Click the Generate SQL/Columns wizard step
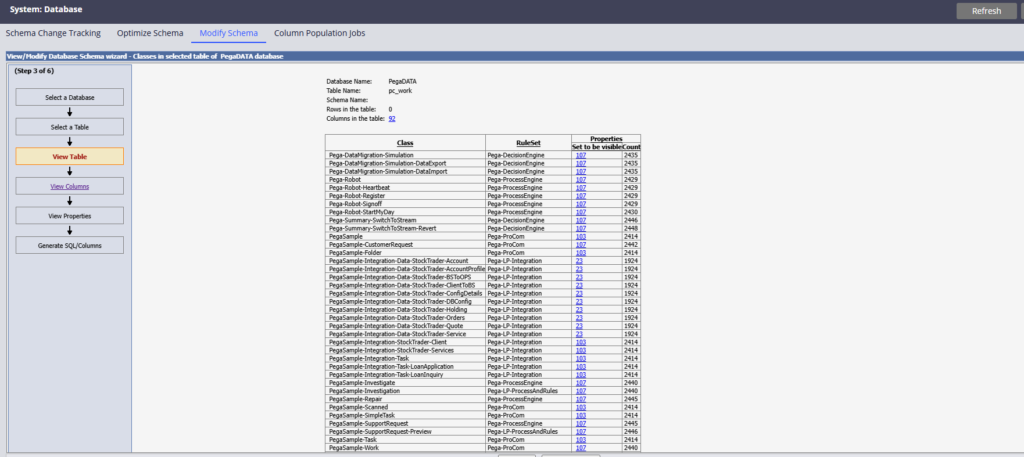Viewport: 1024px width, 457px height. click(x=70, y=245)
